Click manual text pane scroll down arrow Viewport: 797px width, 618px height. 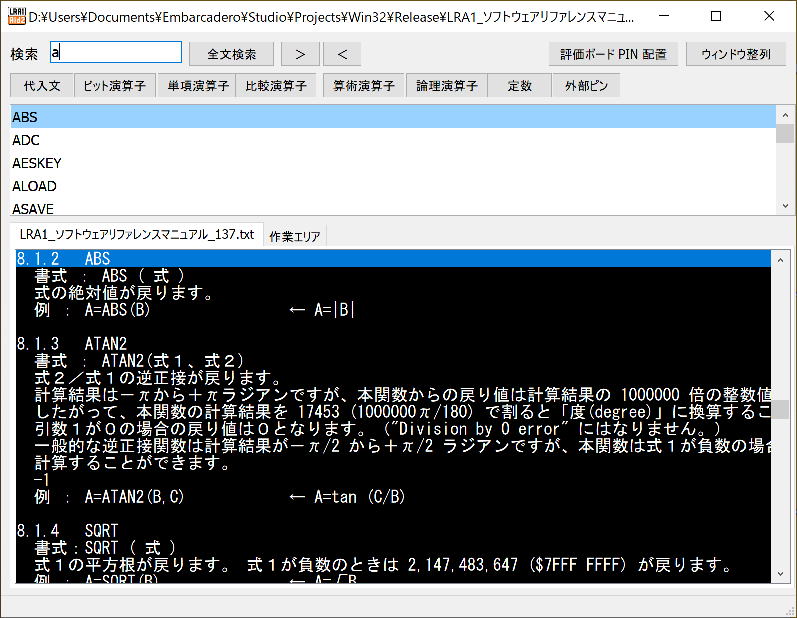tap(780, 573)
